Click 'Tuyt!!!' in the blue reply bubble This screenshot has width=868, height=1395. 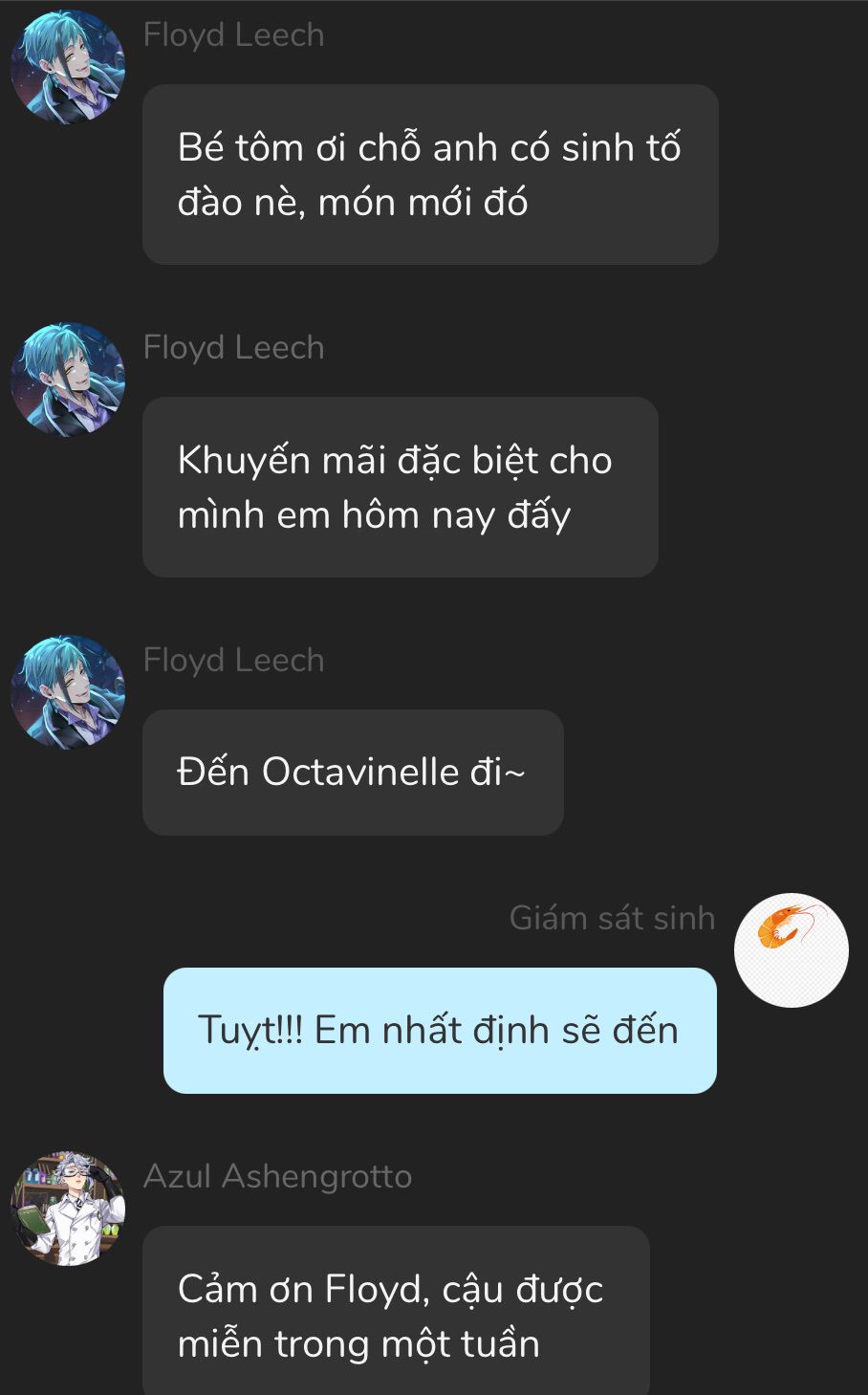(250, 1031)
